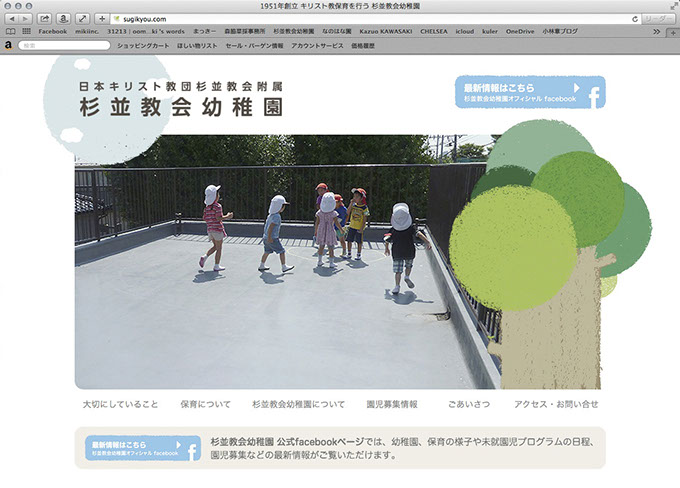Click the browser forward arrow button
This screenshot has height=488, width=680.
[x=26, y=19]
